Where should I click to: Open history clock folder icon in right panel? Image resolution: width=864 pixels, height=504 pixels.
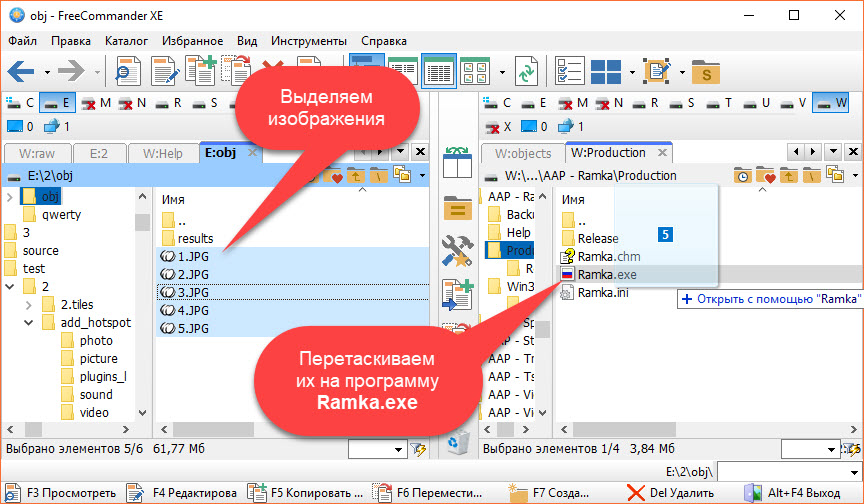point(743,176)
